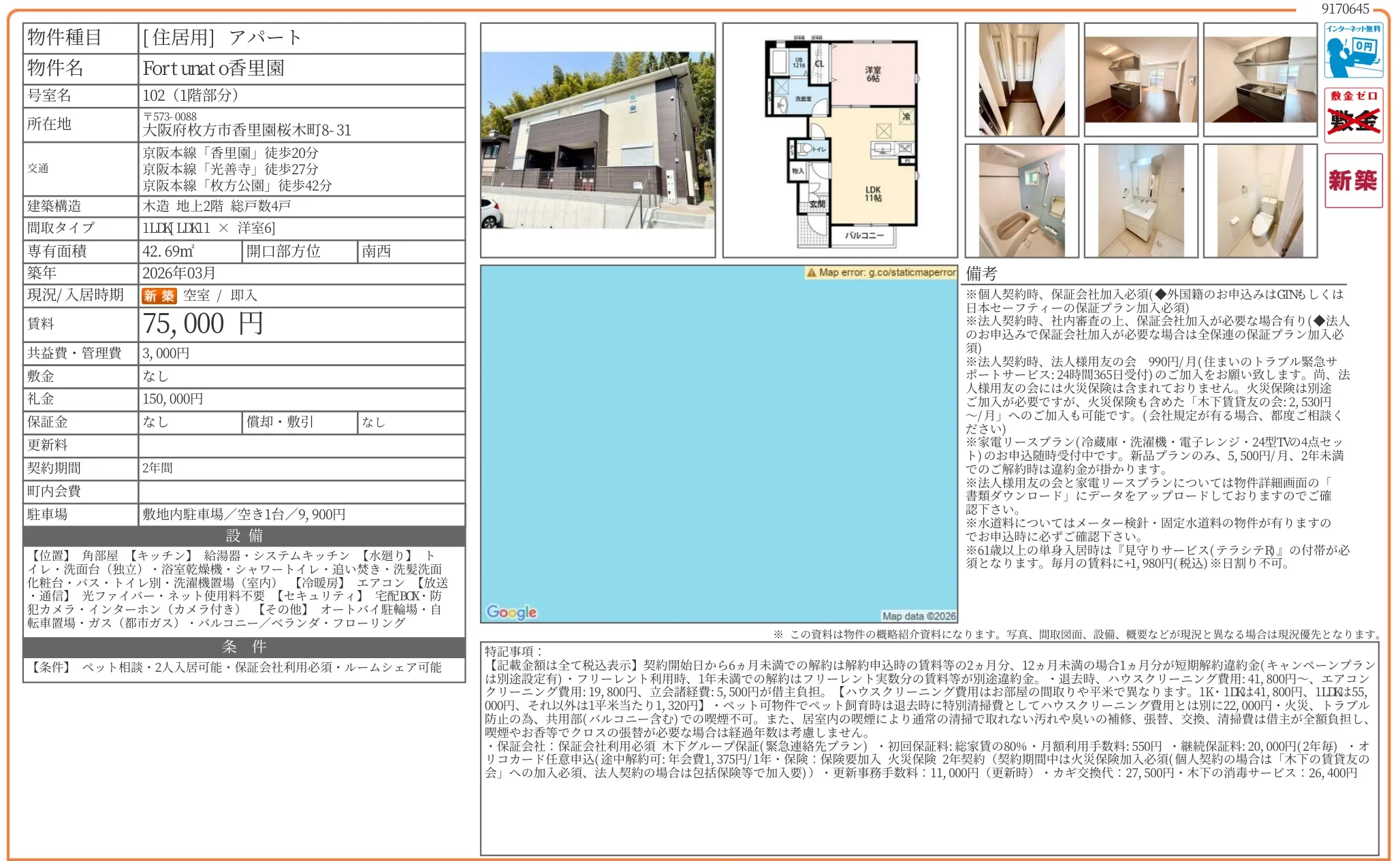
Task: Open the toilet room photo thumbnail
Action: [1260, 201]
